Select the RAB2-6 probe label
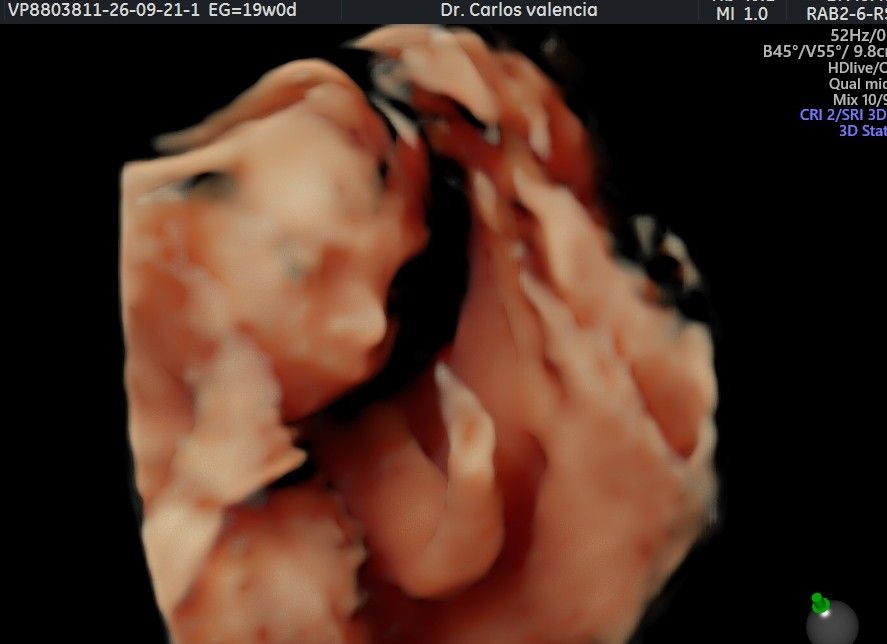This screenshot has width=887, height=644. [x=846, y=14]
